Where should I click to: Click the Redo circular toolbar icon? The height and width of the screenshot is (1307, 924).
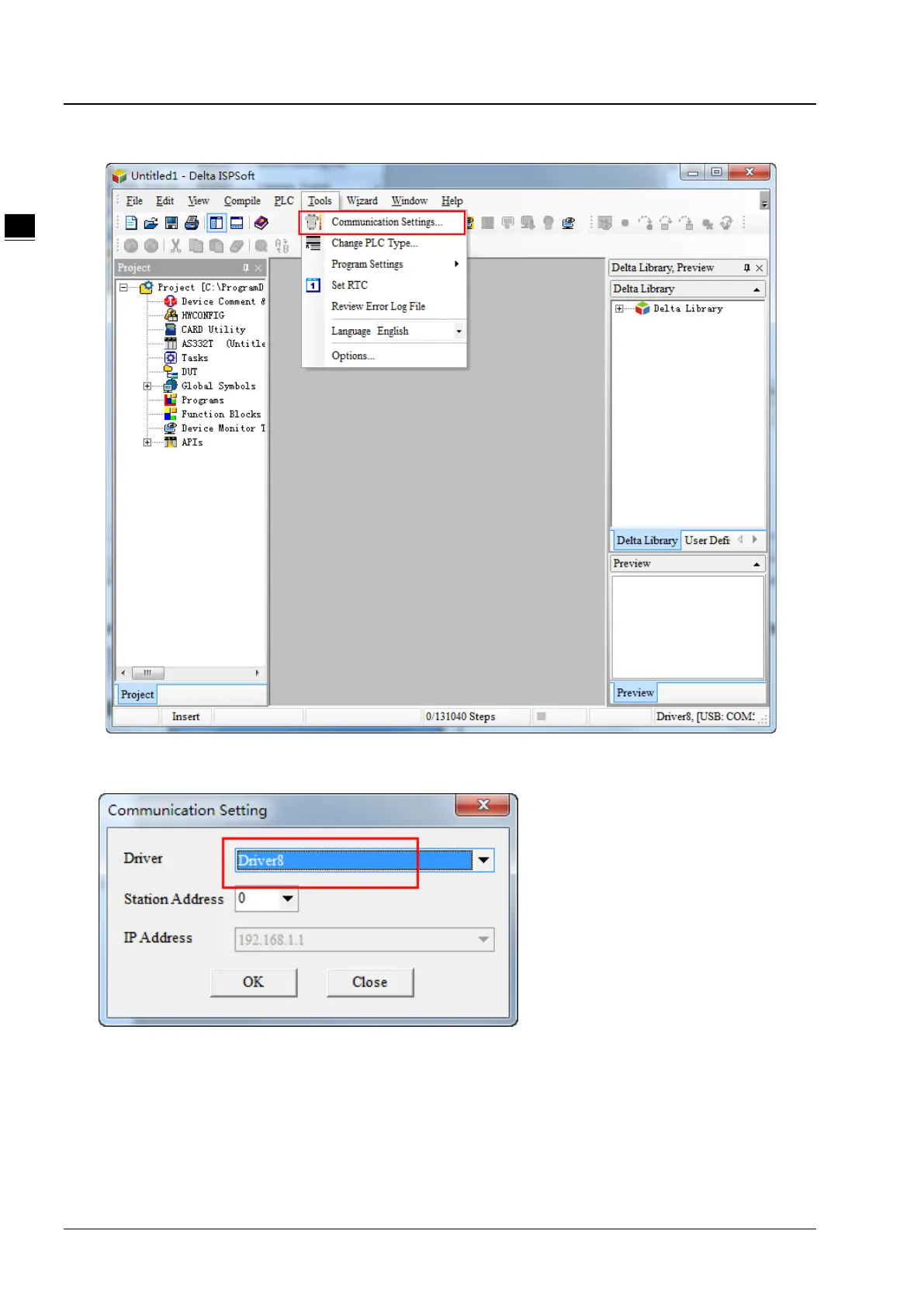(x=151, y=246)
